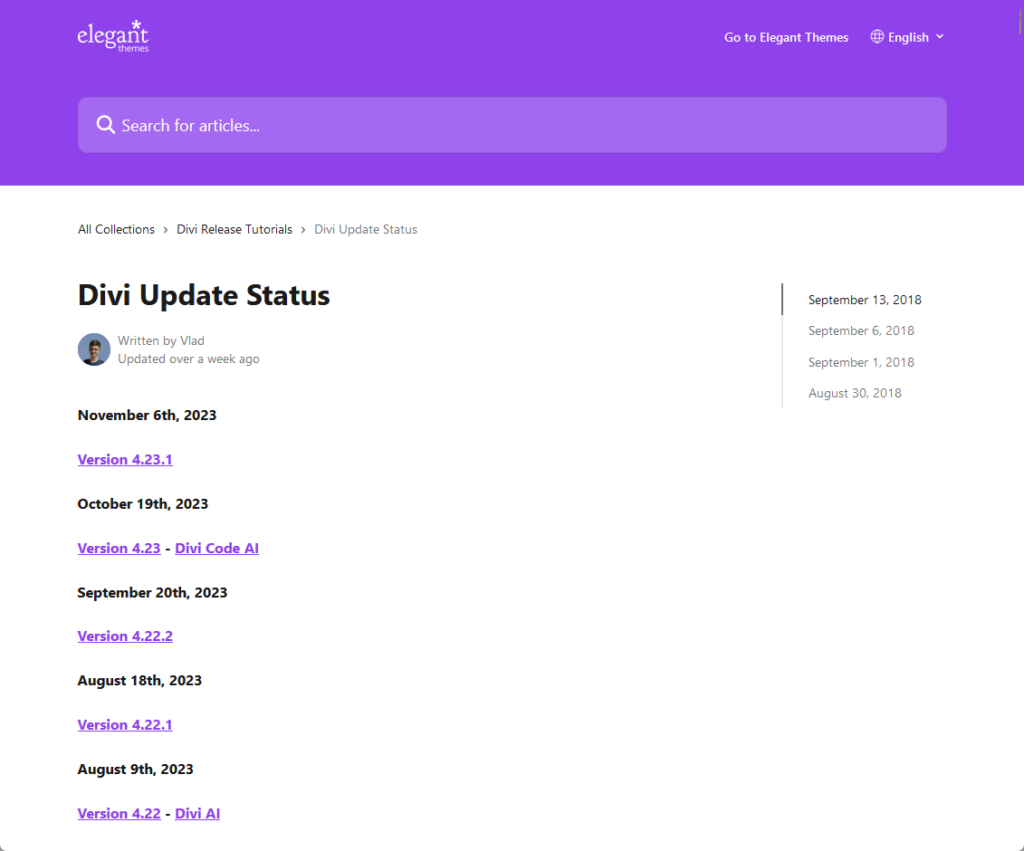This screenshot has width=1024, height=851.
Task: Focus the Search for articles field
Action: point(512,125)
